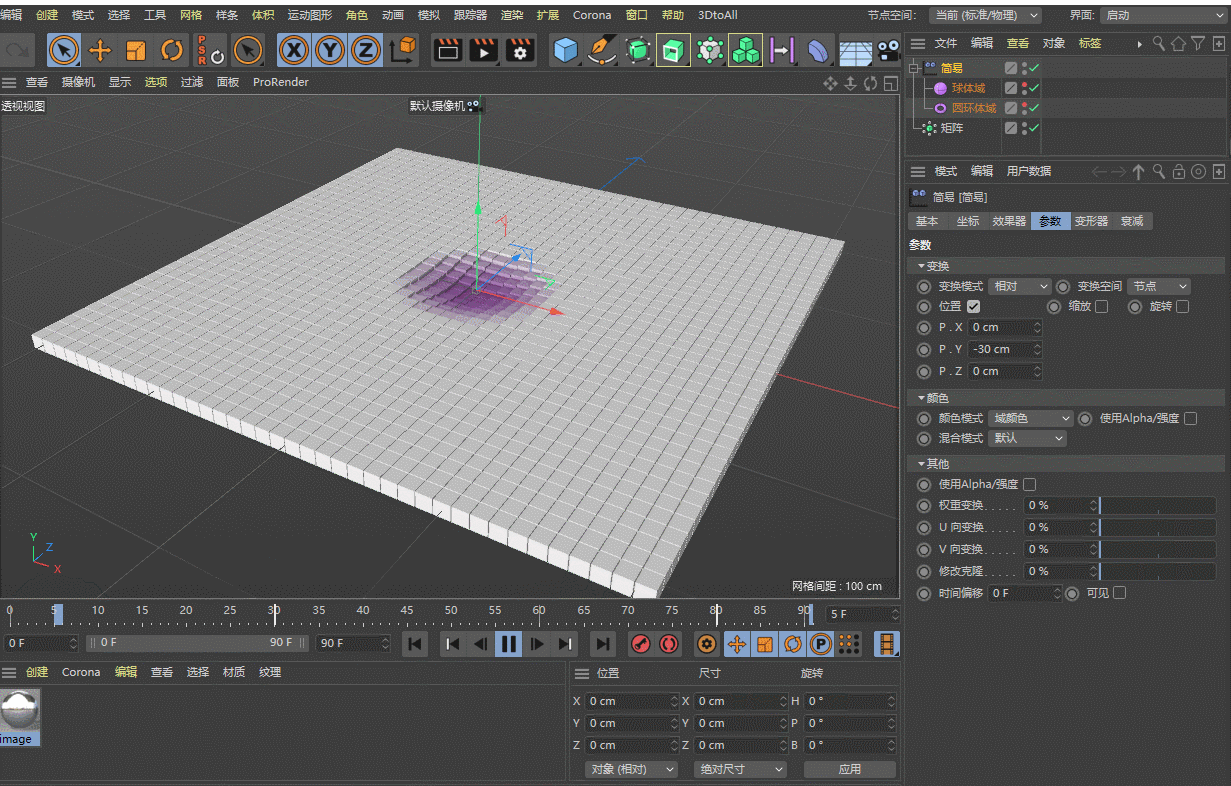Toggle the X axis lock

pyautogui.click(x=293, y=50)
